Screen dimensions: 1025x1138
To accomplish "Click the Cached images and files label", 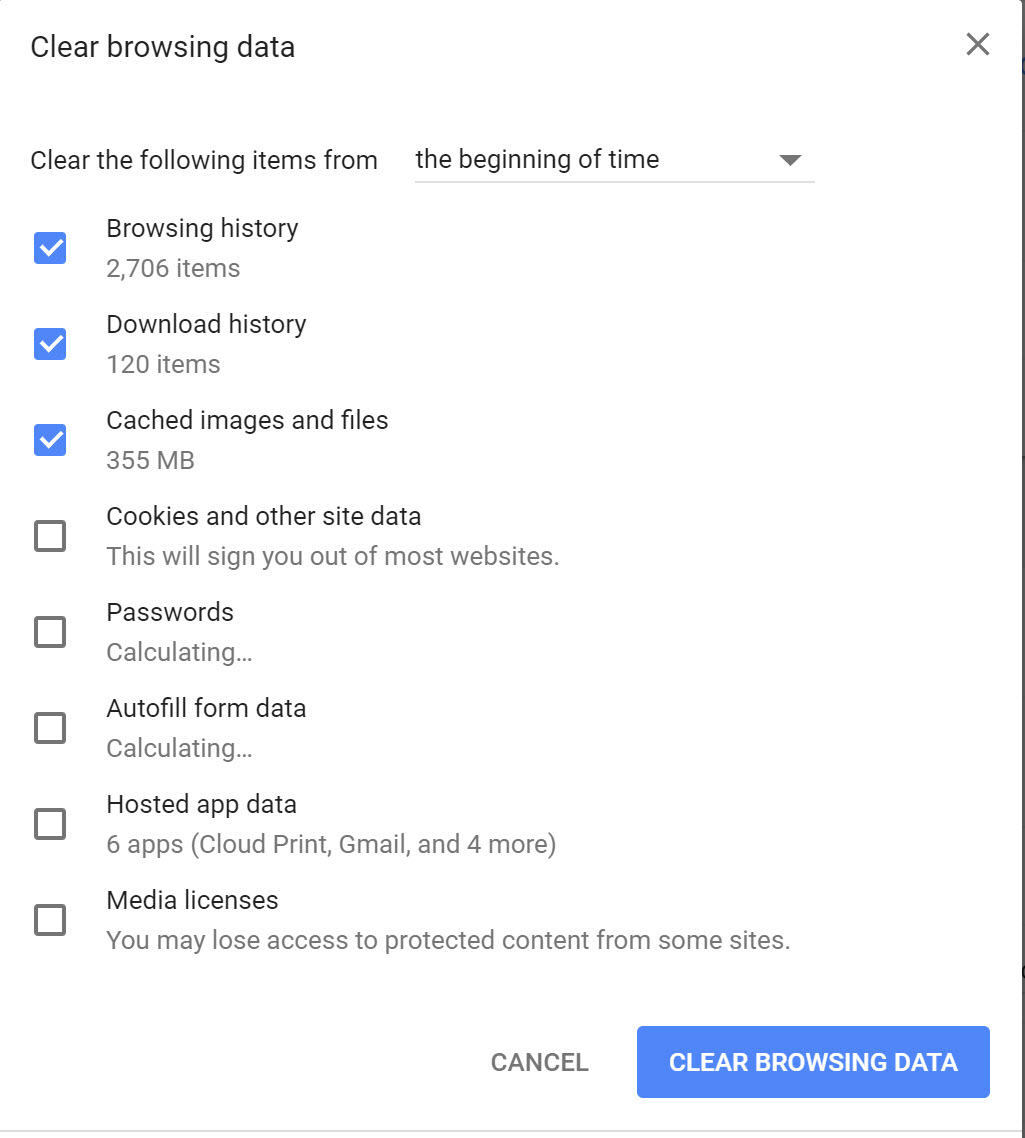I will [248, 420].
